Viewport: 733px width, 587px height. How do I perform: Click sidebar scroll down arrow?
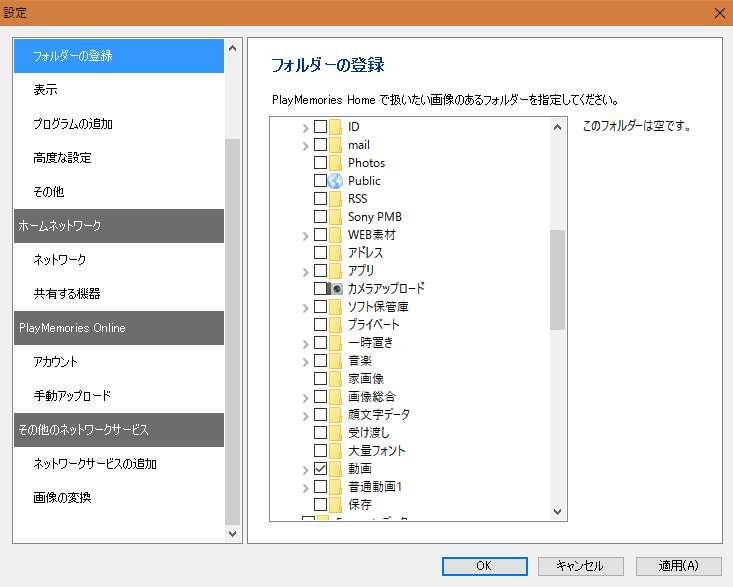click(232, 533)
